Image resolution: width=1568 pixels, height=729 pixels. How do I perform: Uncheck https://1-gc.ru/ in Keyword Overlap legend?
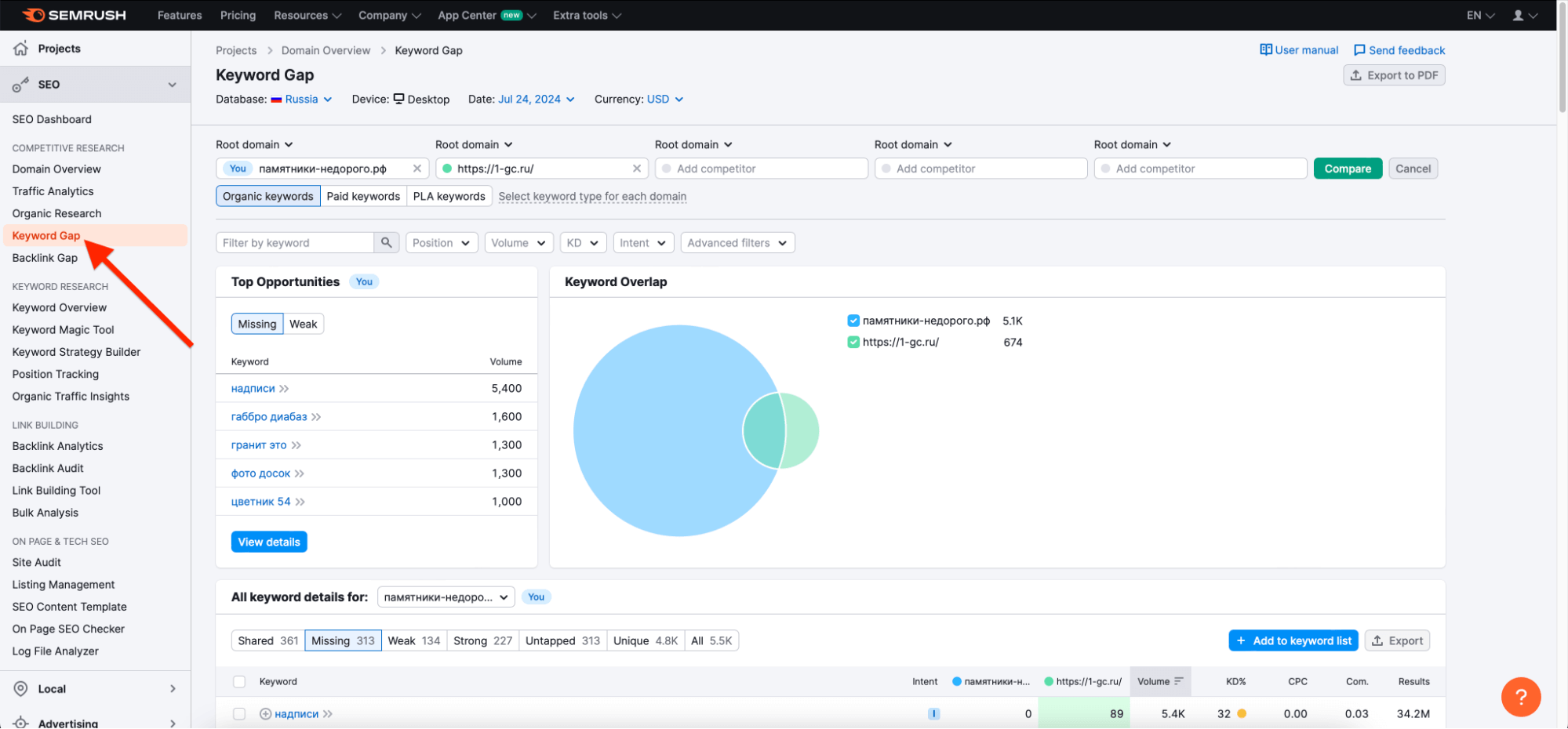853,342
